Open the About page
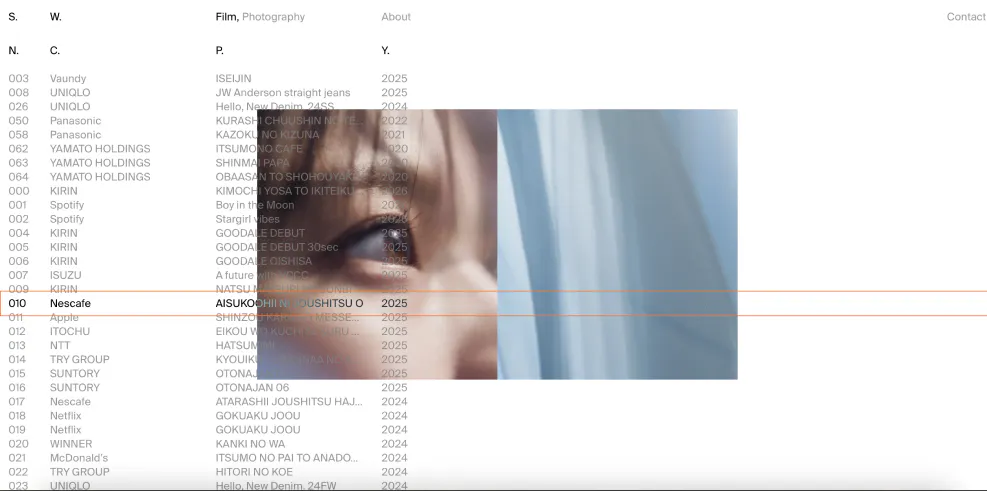Screen dimensions: 987x491 coord(396,17)
